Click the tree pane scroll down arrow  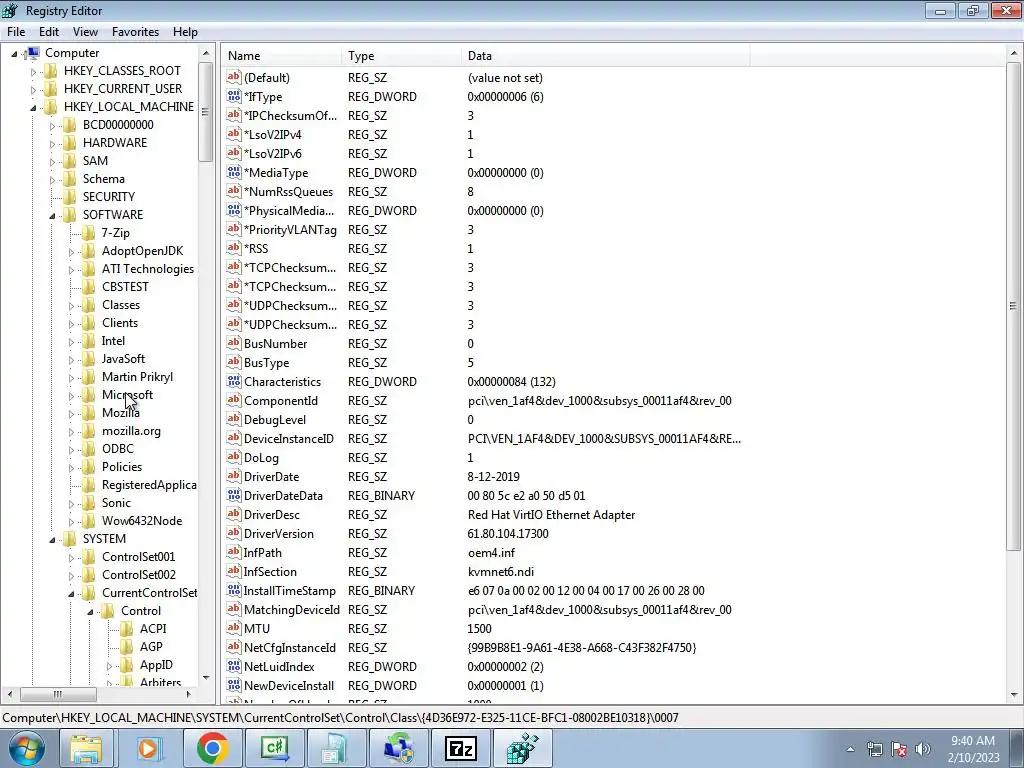click(x=206, y=679)
